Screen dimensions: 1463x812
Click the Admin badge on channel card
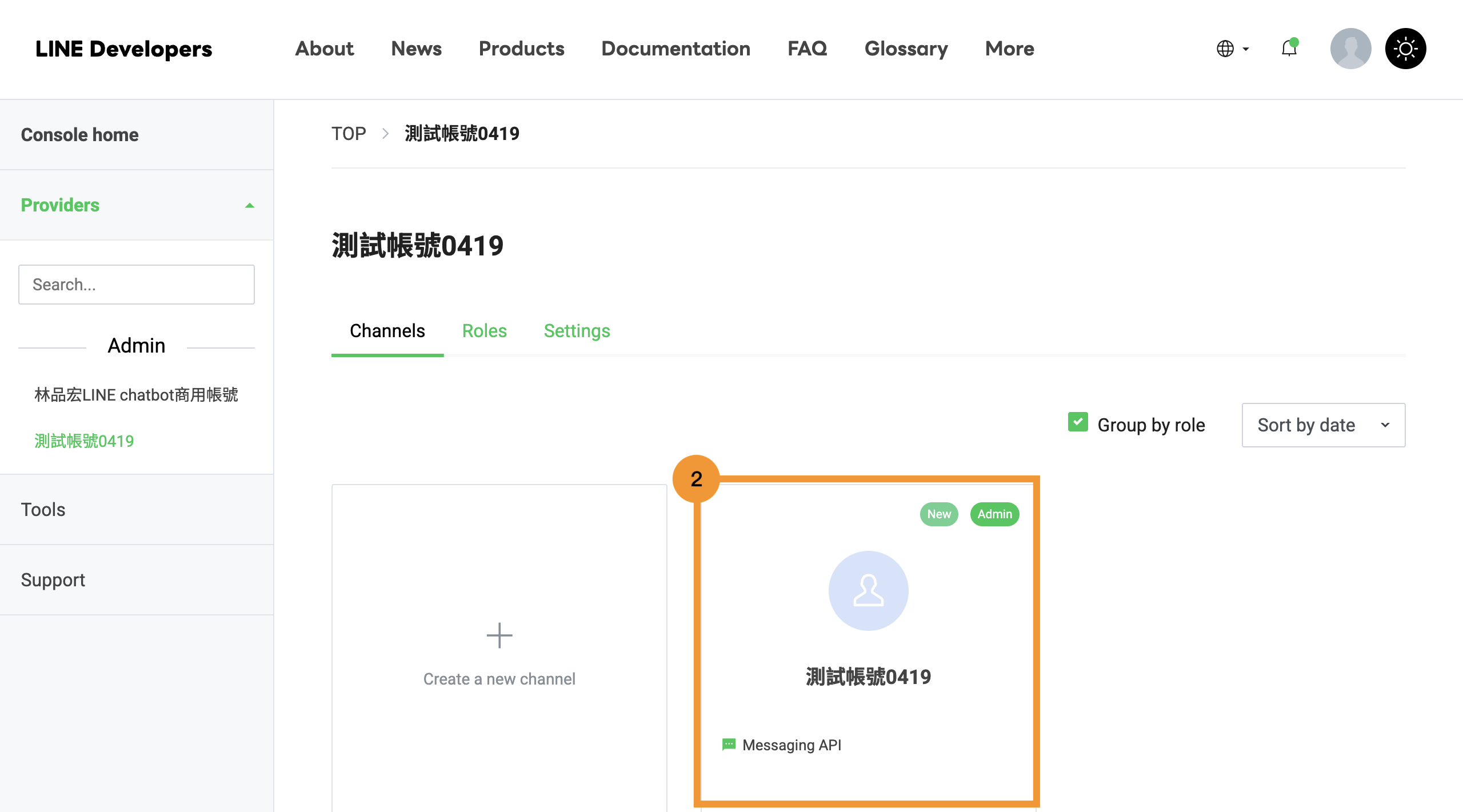pyautogui.click(x=994, y=514)
